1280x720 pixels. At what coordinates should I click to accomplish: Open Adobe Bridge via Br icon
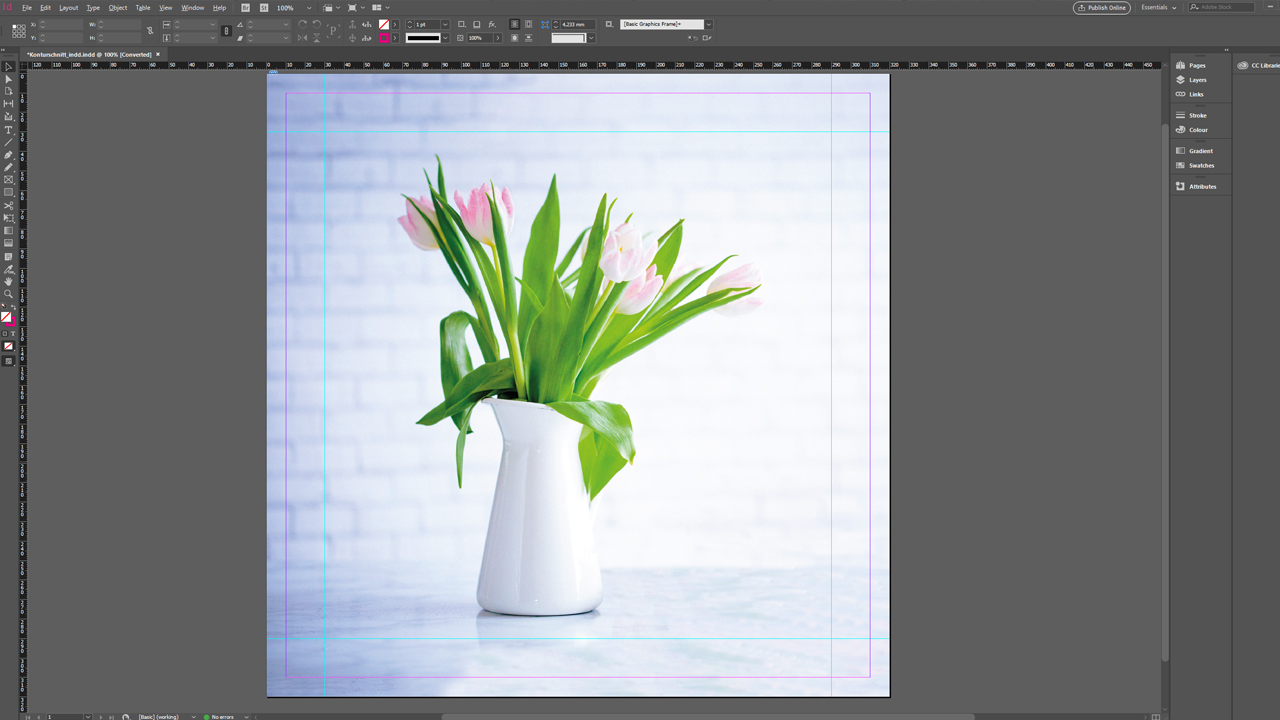246,7
